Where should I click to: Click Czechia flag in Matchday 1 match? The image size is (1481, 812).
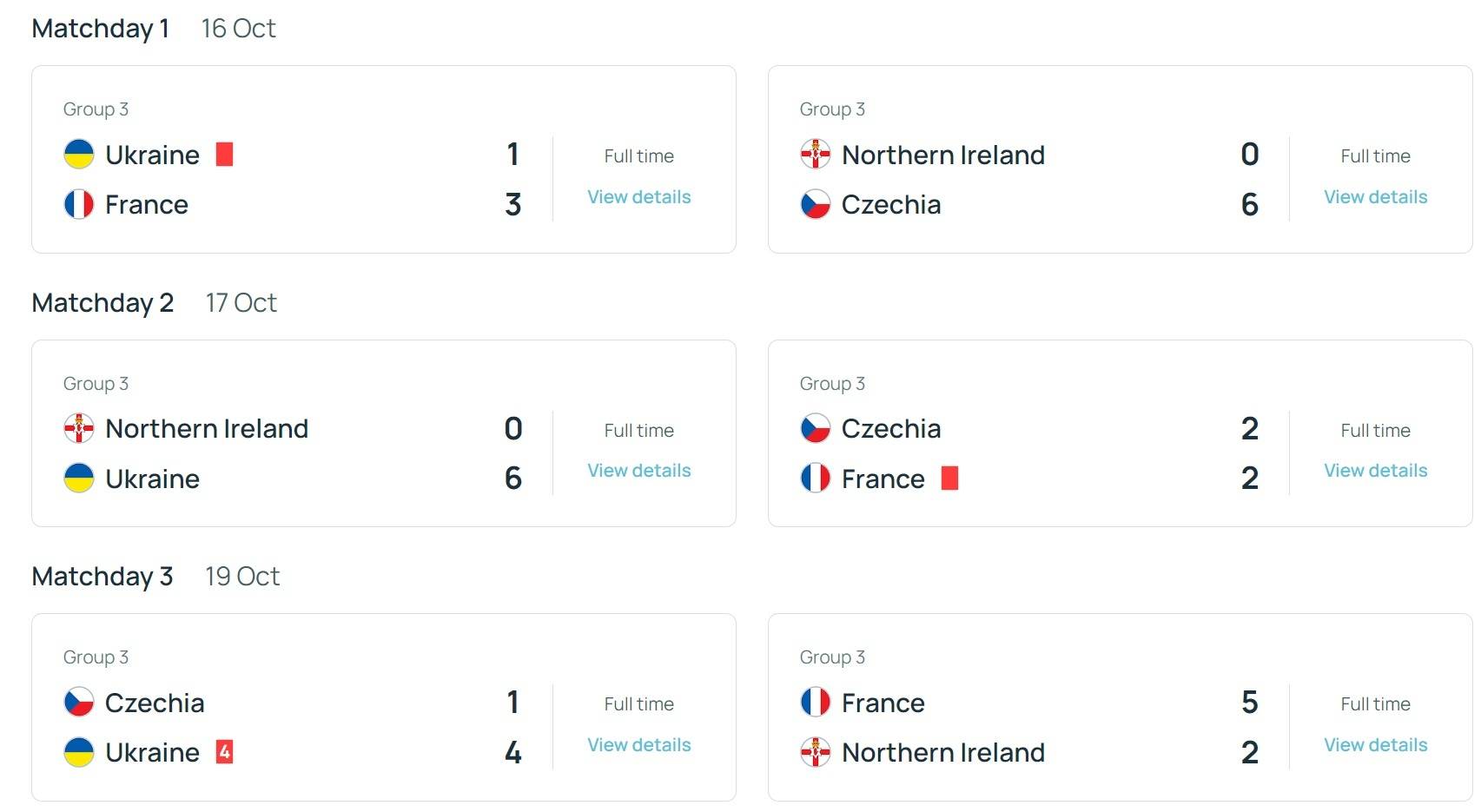(816, 204)
